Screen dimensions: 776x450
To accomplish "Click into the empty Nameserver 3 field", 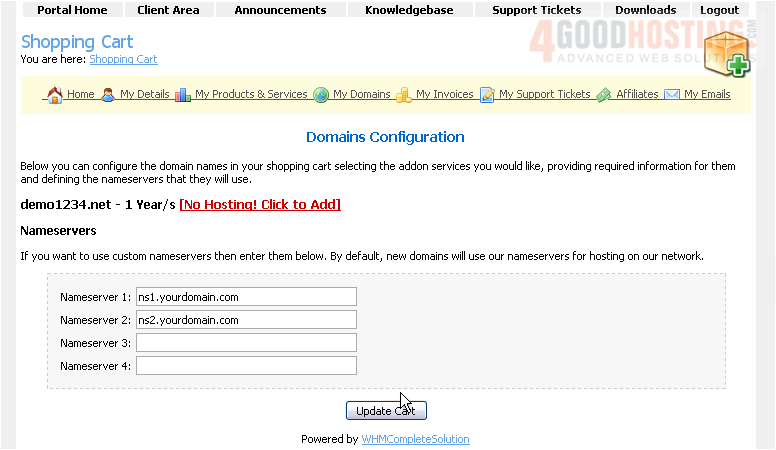I will pos(246,343).
